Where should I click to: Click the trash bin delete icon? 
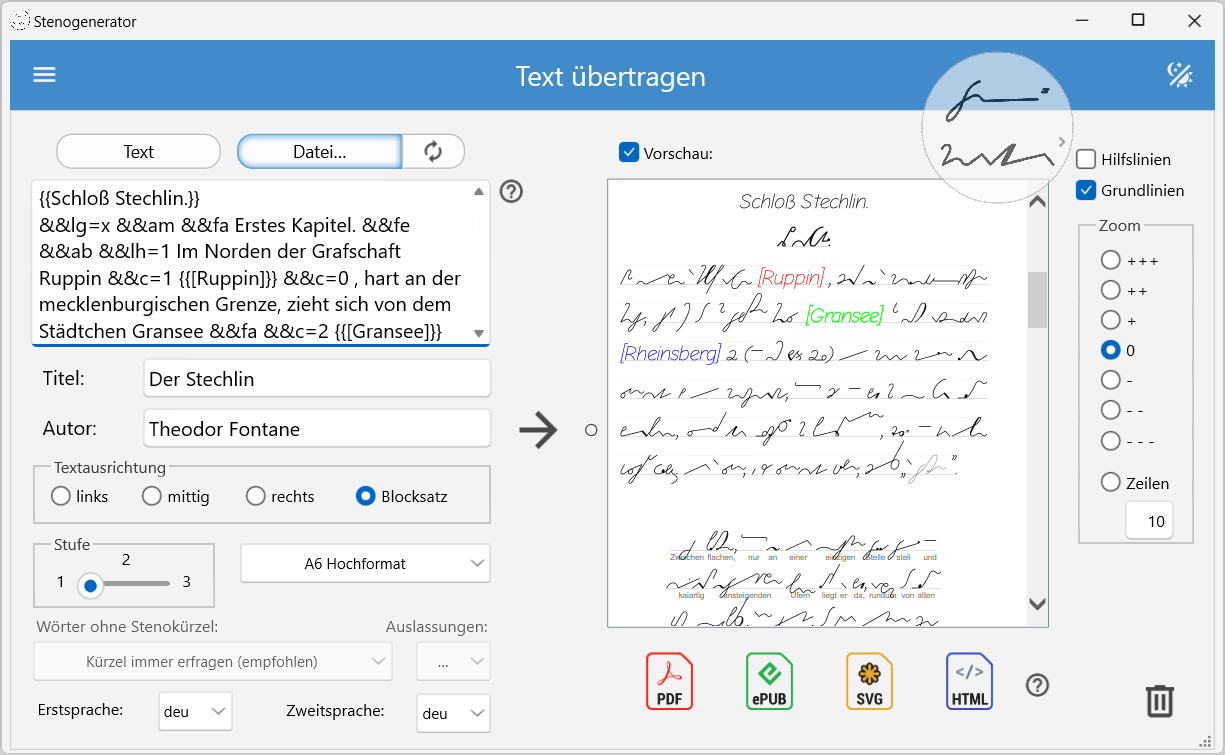pos(1159,700)
